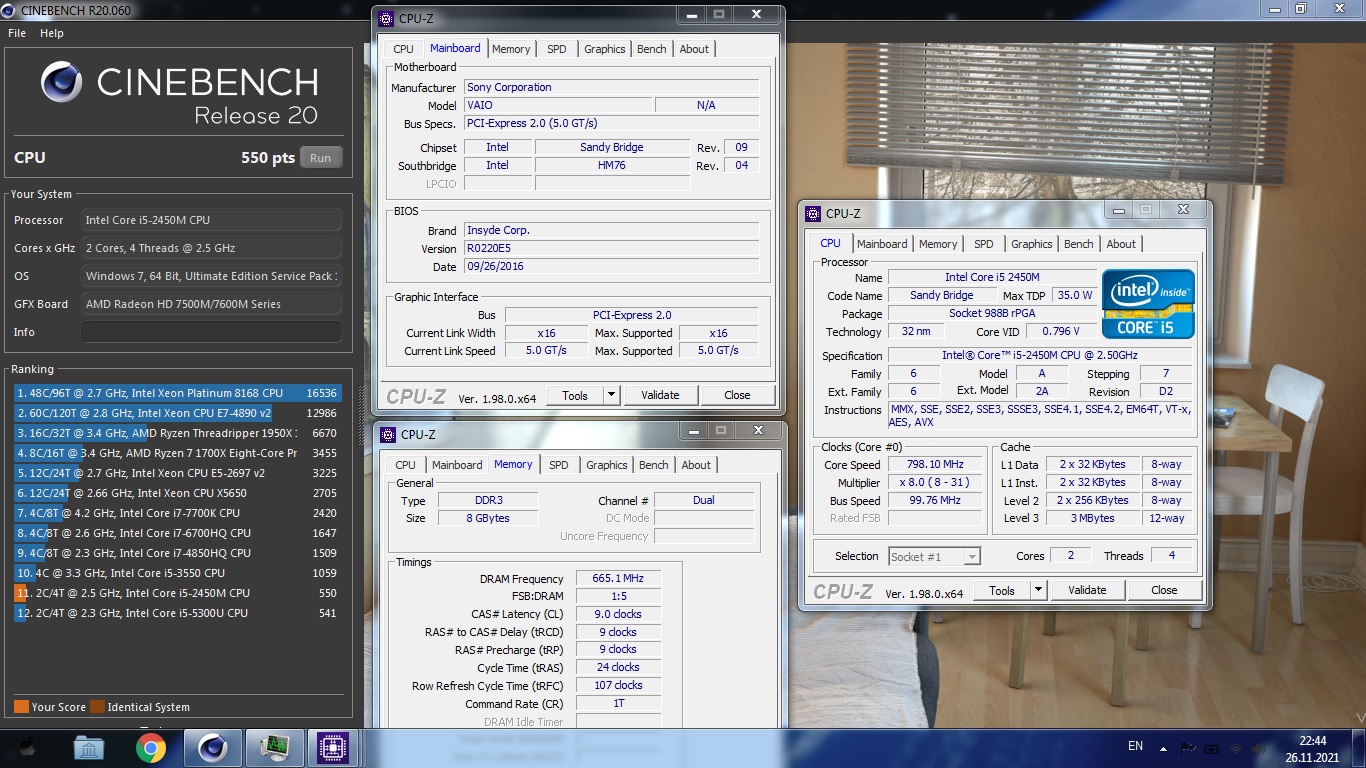Click Close button in the CPU window
Viewport: 1366px width, 768px height.
(x=1164, y=590)
